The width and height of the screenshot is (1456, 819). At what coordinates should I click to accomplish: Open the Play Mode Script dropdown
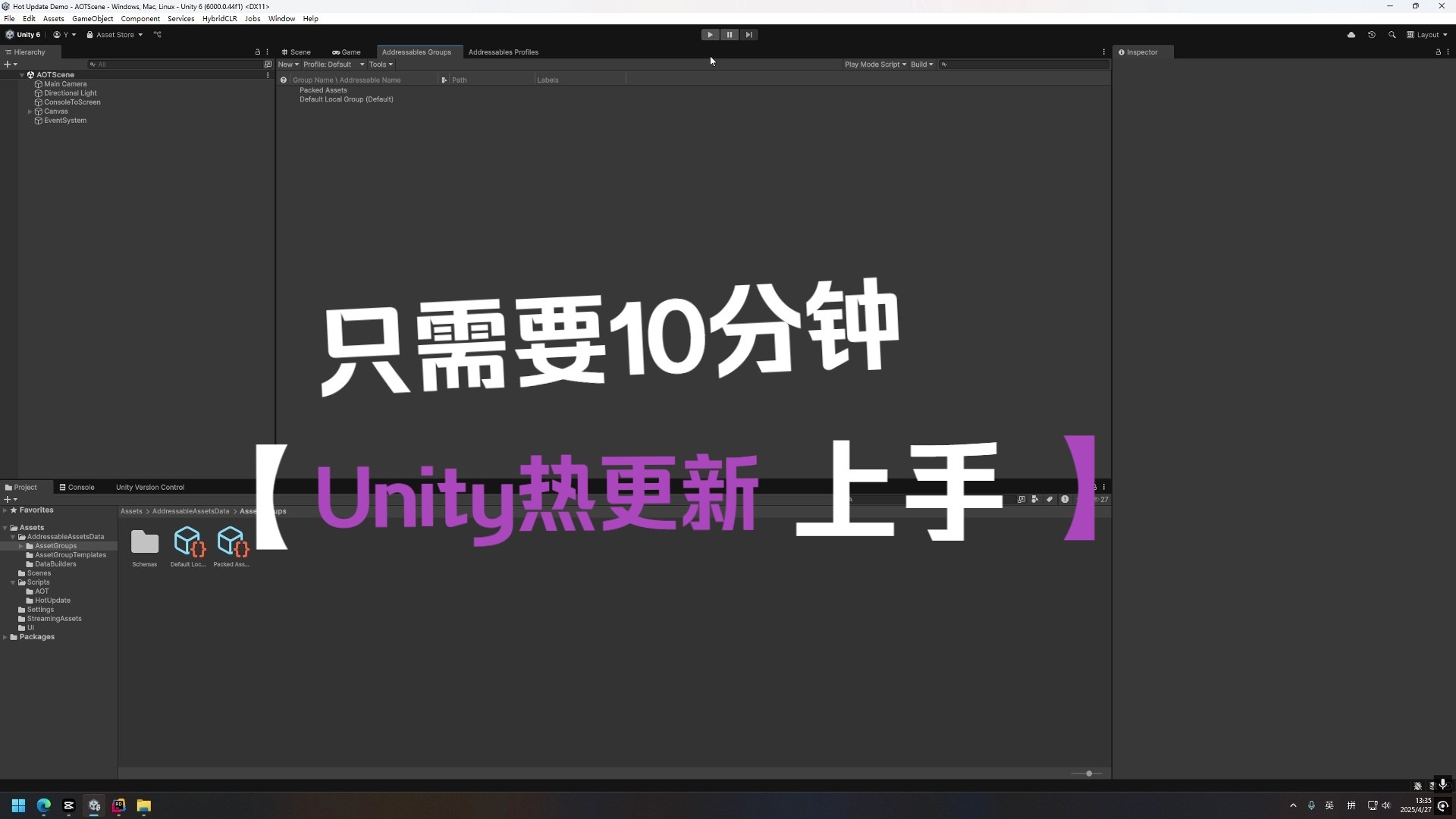[875, 64]
